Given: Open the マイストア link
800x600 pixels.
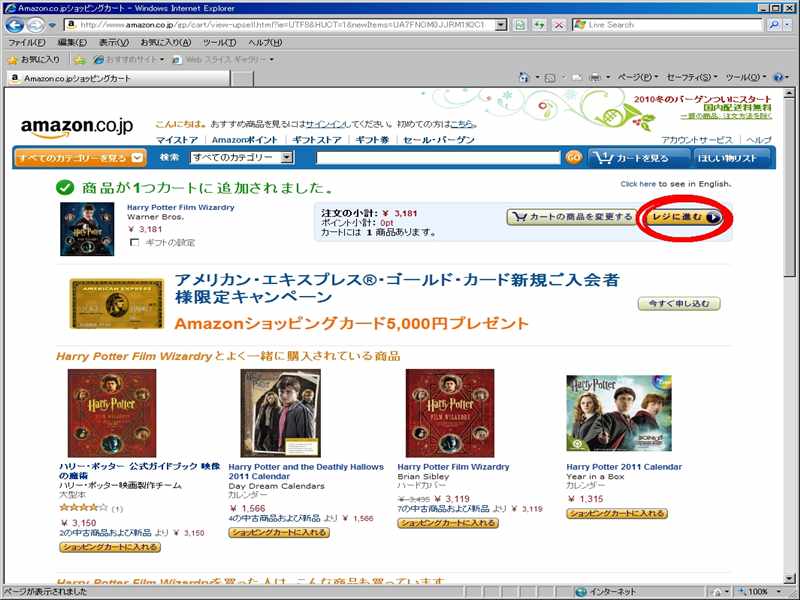Looking at the screenshot, I should (177, 140).
